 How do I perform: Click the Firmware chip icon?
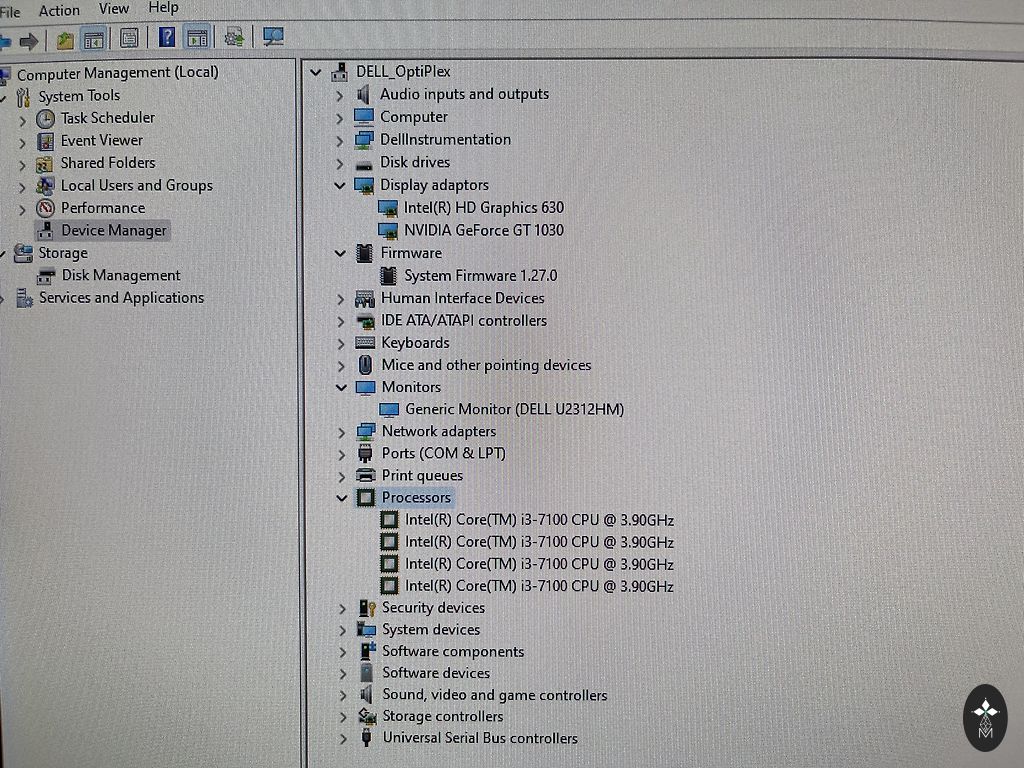click(364, 253)
